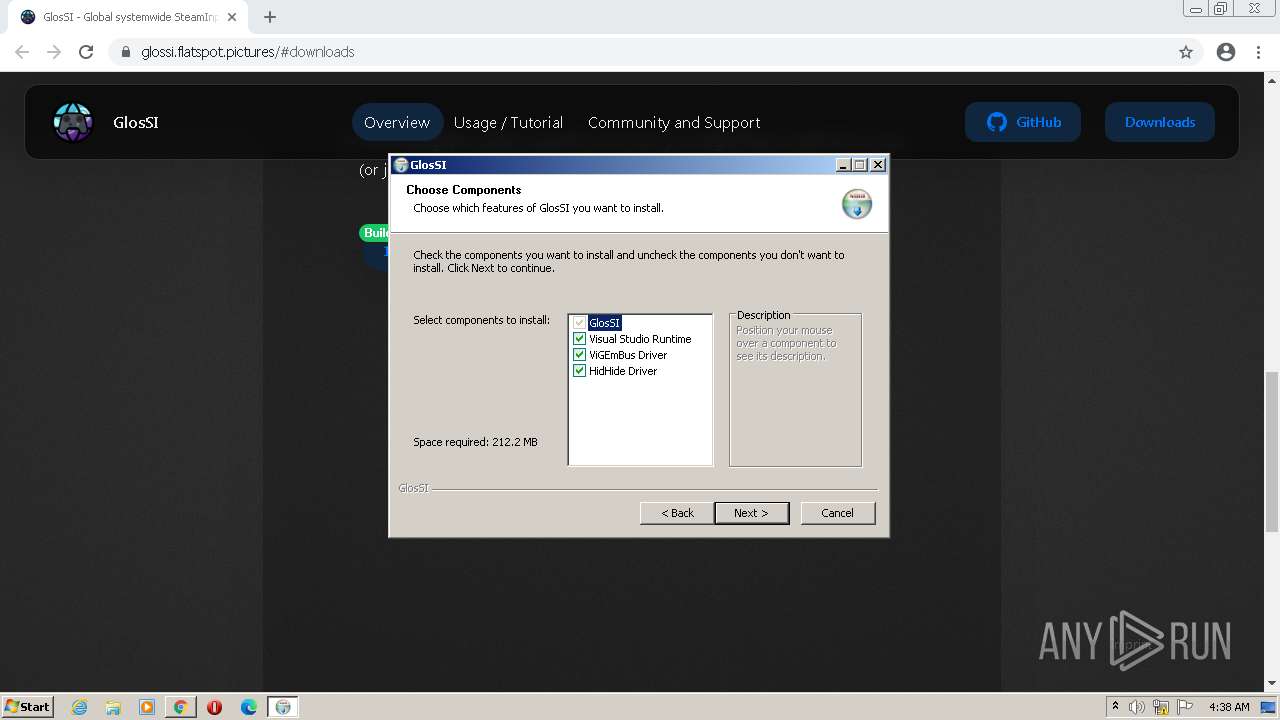Screen dimensions: 1280x720
Task: Show hidden system tray icons
Action: 1115,707
